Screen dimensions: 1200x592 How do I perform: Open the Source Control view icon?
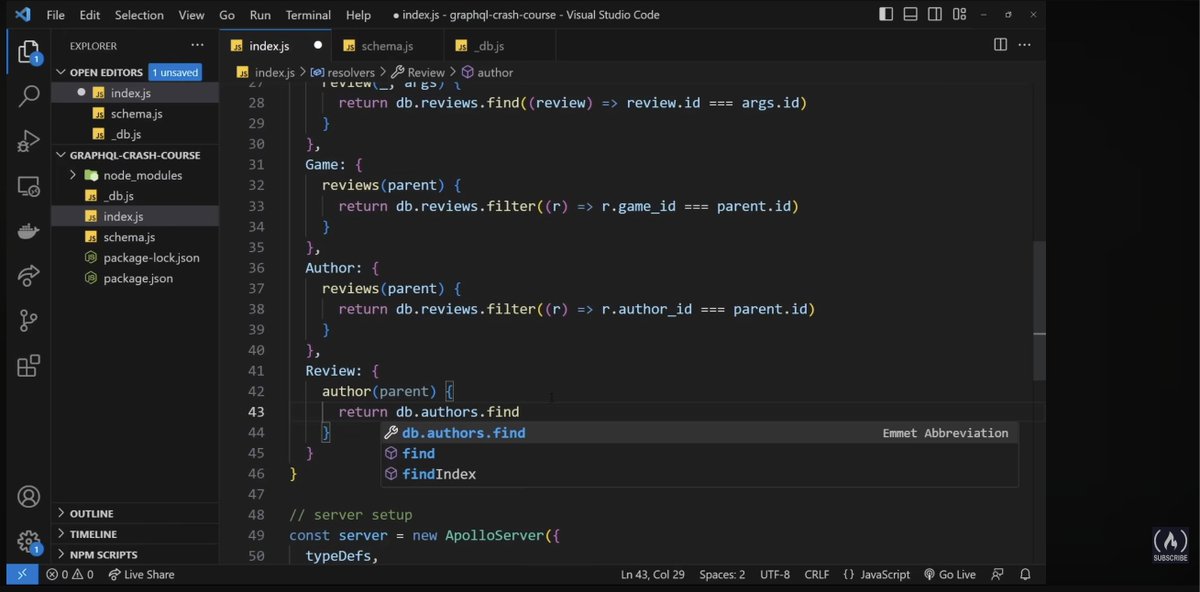(x=29, y=321)
